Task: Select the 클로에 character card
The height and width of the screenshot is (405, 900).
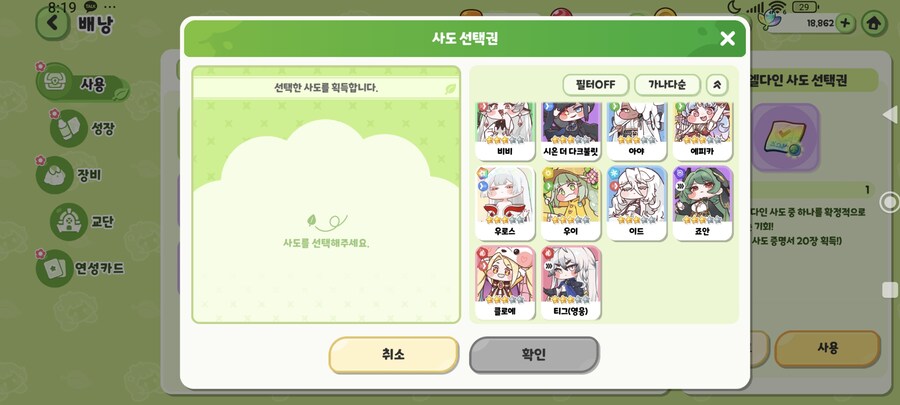Action: (505, 282)
